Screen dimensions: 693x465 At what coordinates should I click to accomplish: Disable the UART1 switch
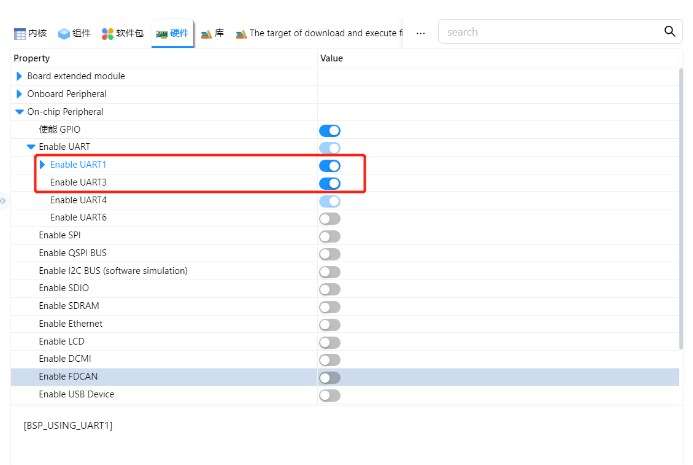pyautogui.click(x=330, y=166)
